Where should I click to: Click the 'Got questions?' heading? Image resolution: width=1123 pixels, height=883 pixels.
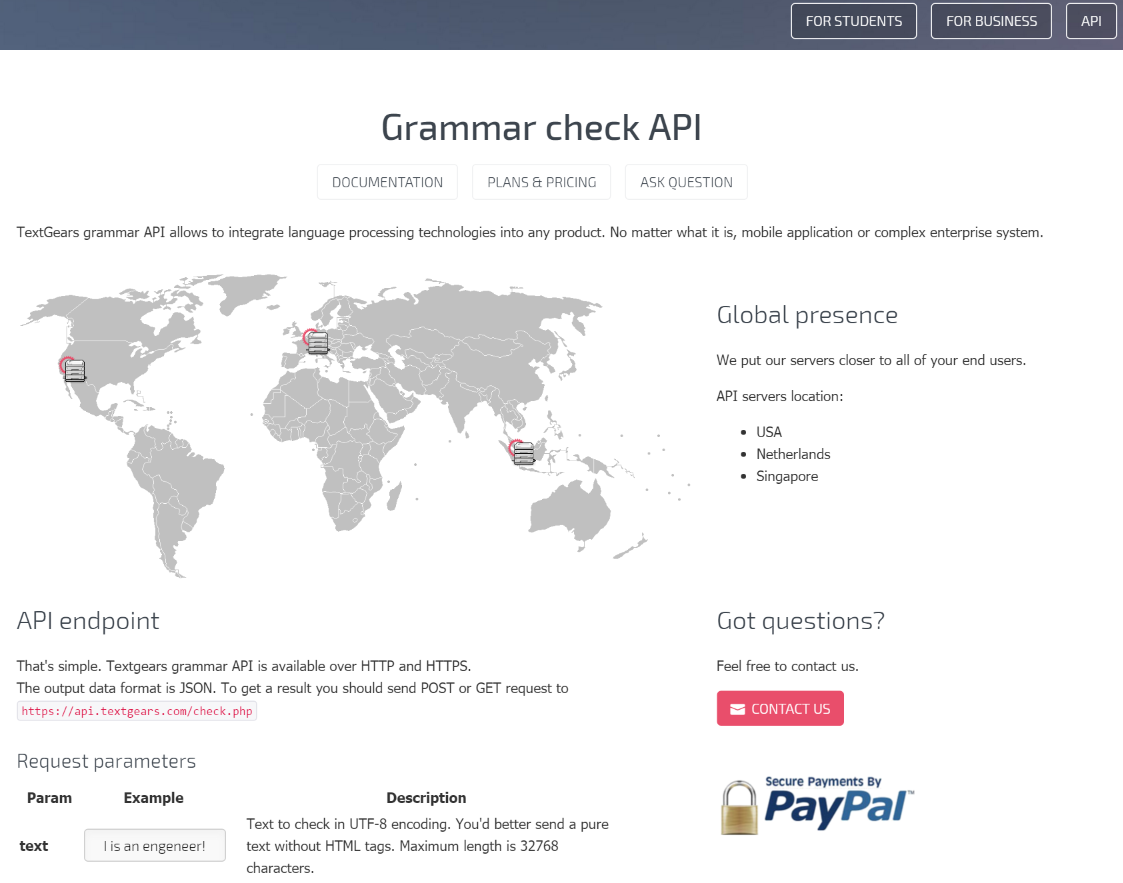(x=801, y=621)
